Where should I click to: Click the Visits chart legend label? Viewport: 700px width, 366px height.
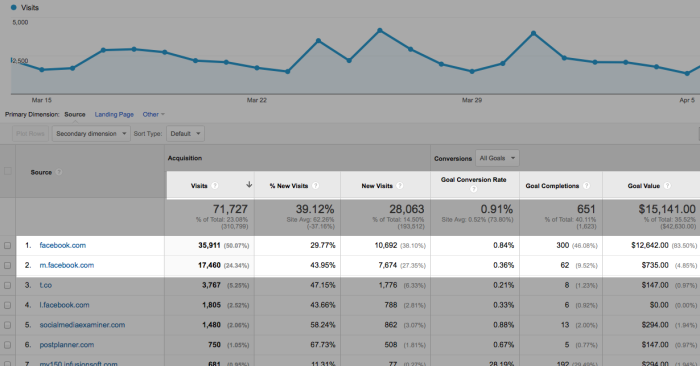(30, 8)
